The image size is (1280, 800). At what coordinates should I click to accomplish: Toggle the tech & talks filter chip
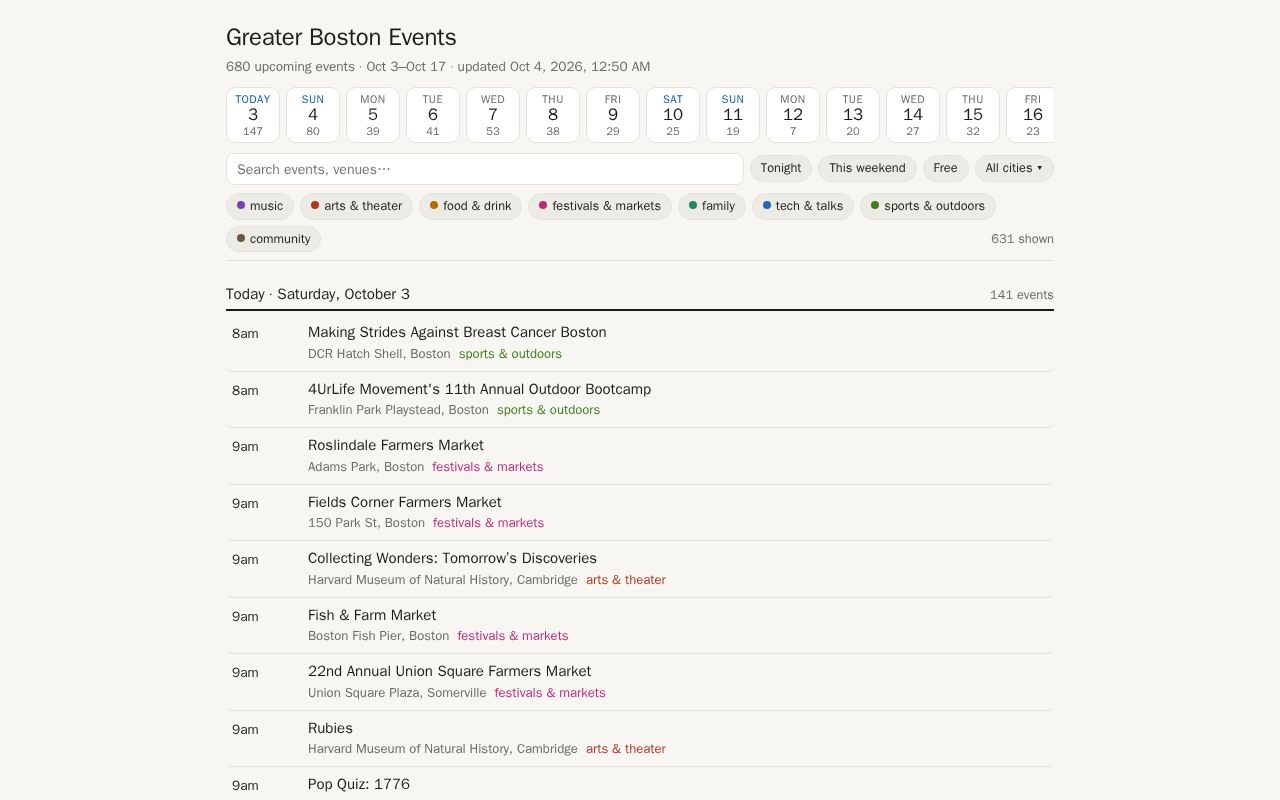[803, 206]
